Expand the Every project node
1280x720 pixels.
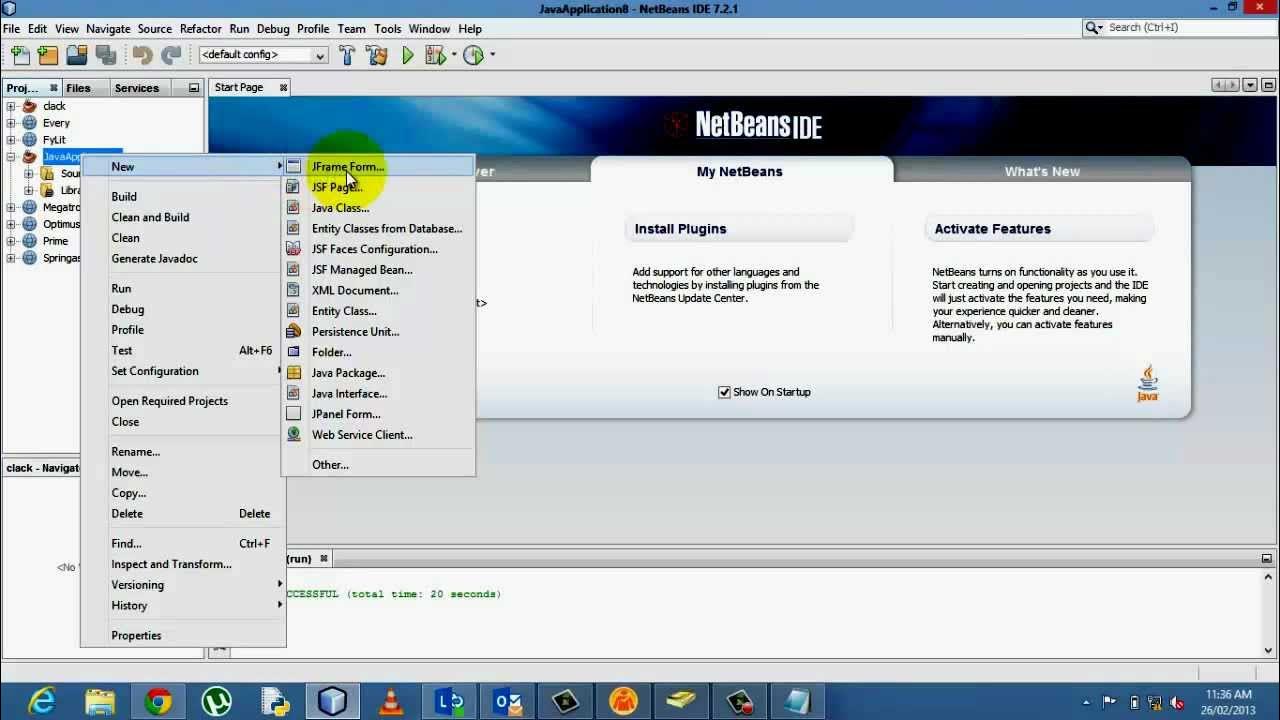click(11, 123)
